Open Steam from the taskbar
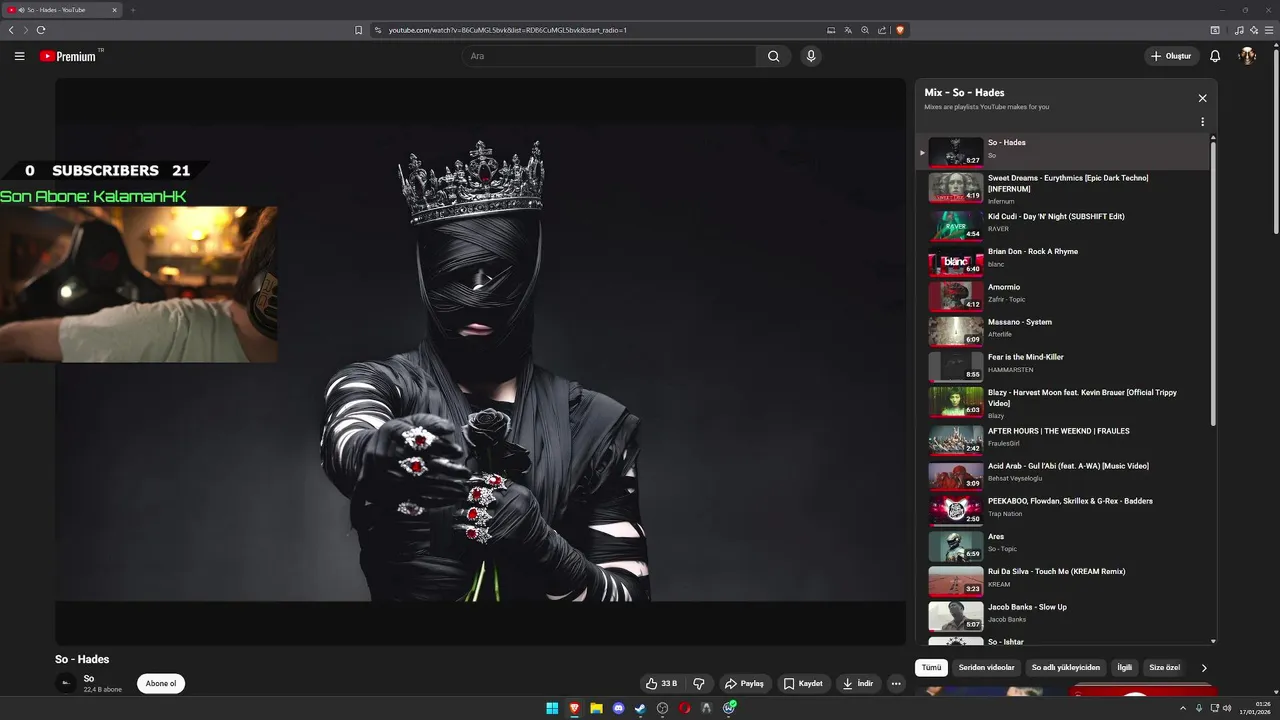 (x=640, y=708)
